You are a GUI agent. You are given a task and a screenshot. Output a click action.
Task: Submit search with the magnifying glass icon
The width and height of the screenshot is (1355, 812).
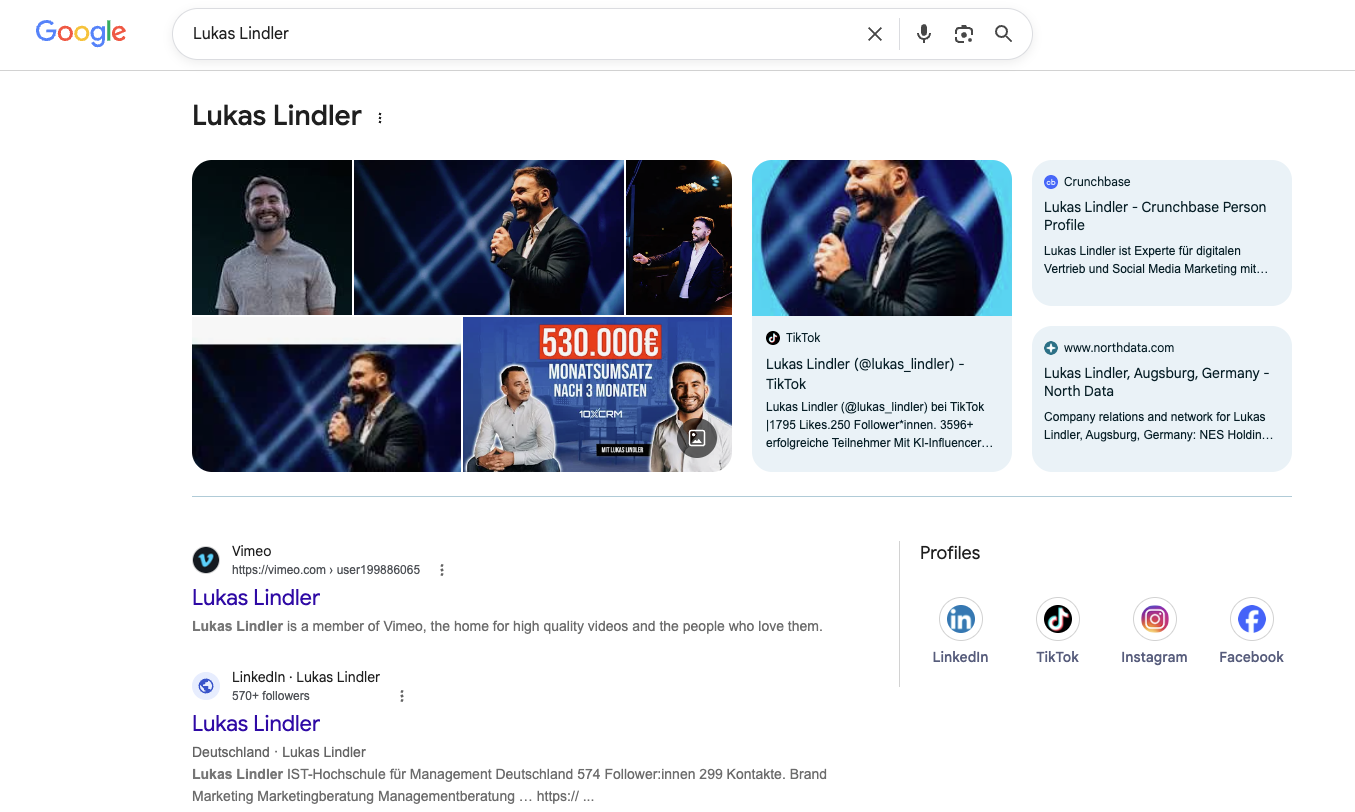click(1004, 34)
